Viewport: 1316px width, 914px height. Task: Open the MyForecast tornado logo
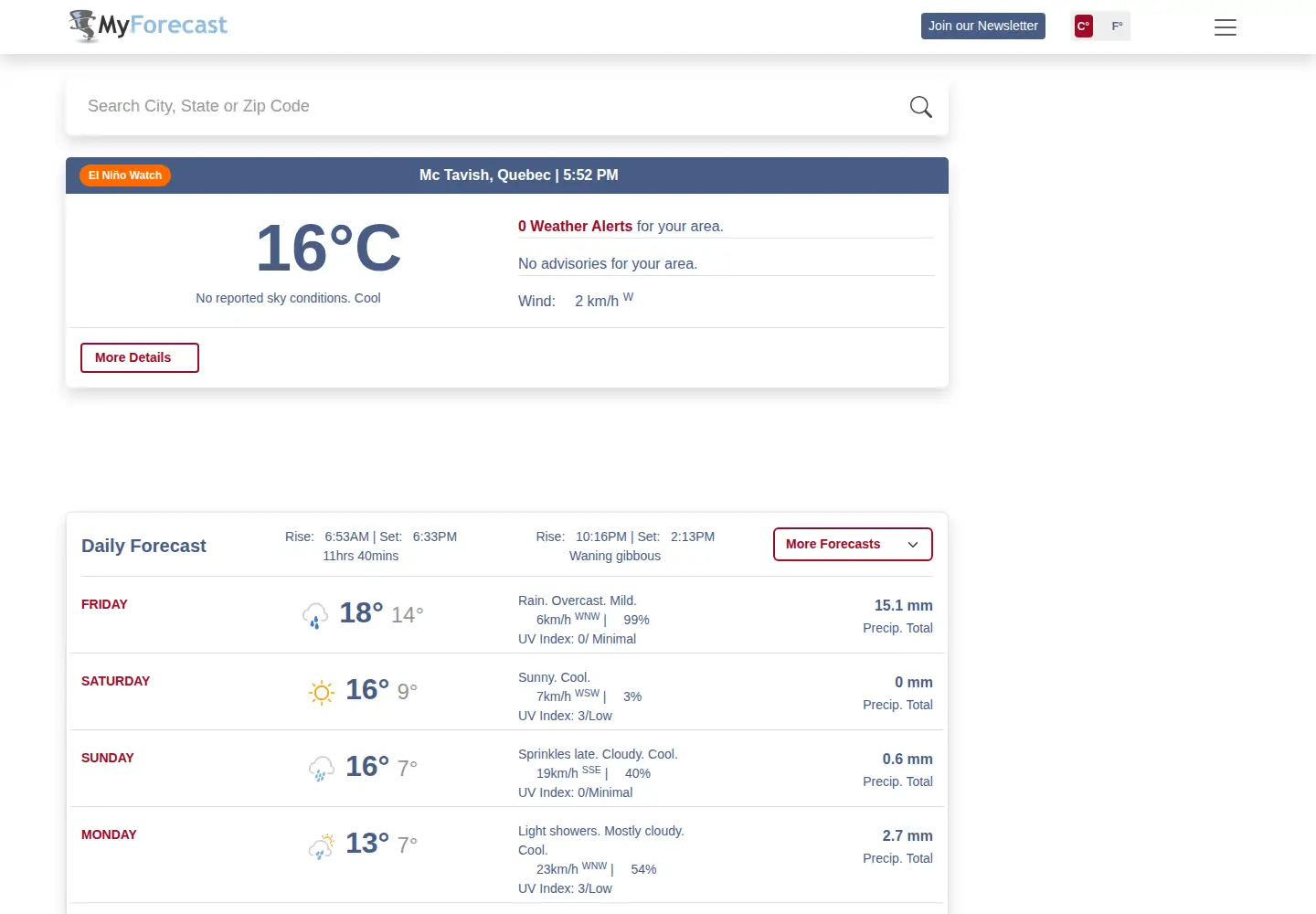pos(148,26)
